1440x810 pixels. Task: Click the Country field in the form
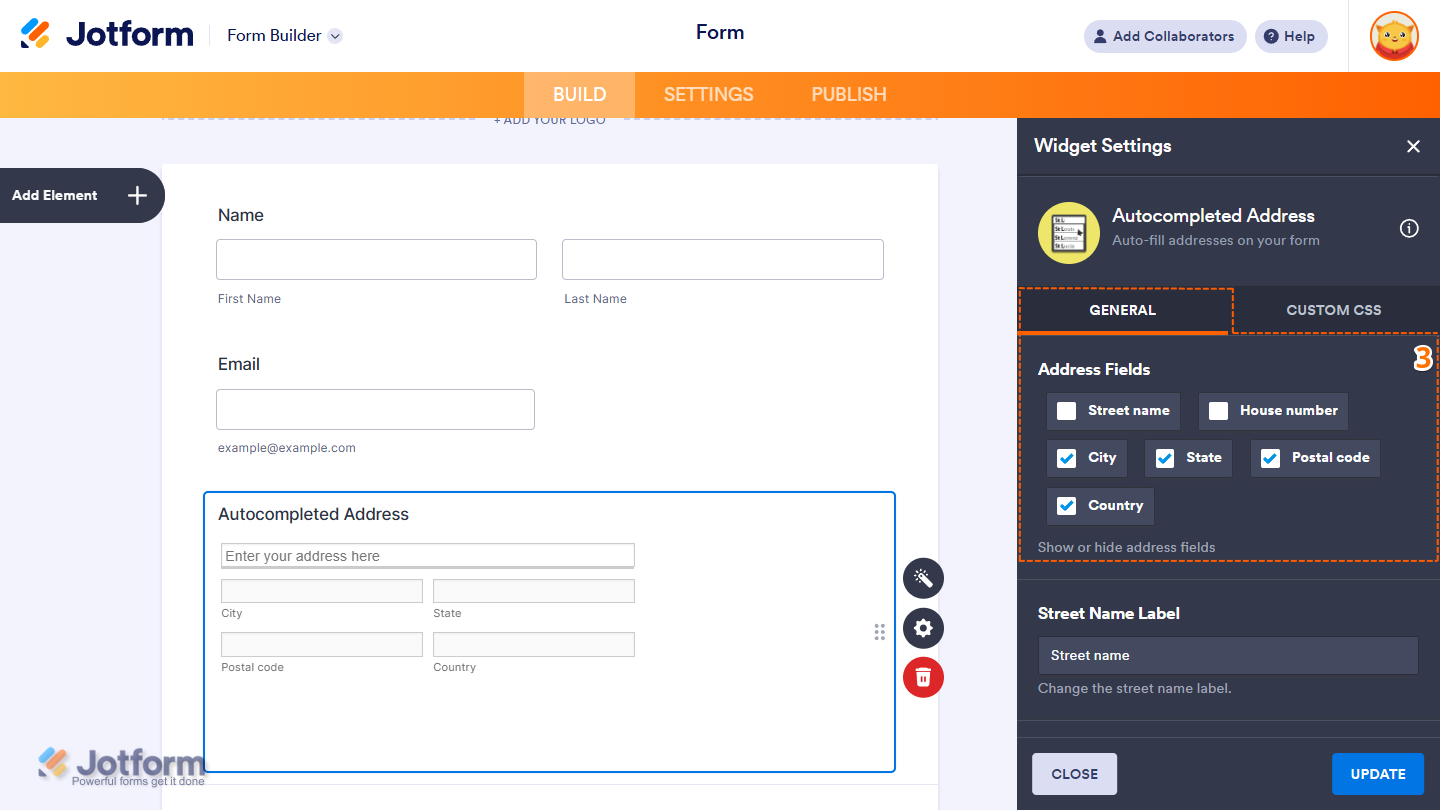click(x=534, y=644)
